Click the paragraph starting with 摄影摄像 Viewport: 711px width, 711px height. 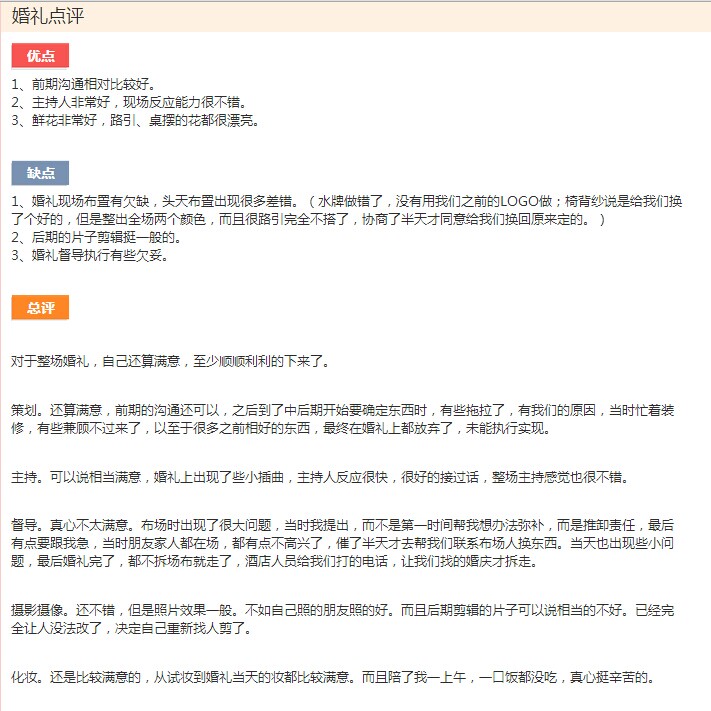343,619
